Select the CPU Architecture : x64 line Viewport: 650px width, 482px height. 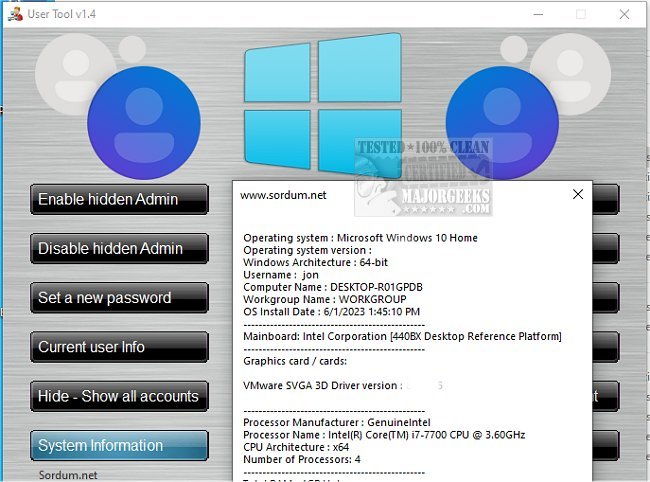tap(296, 447)
